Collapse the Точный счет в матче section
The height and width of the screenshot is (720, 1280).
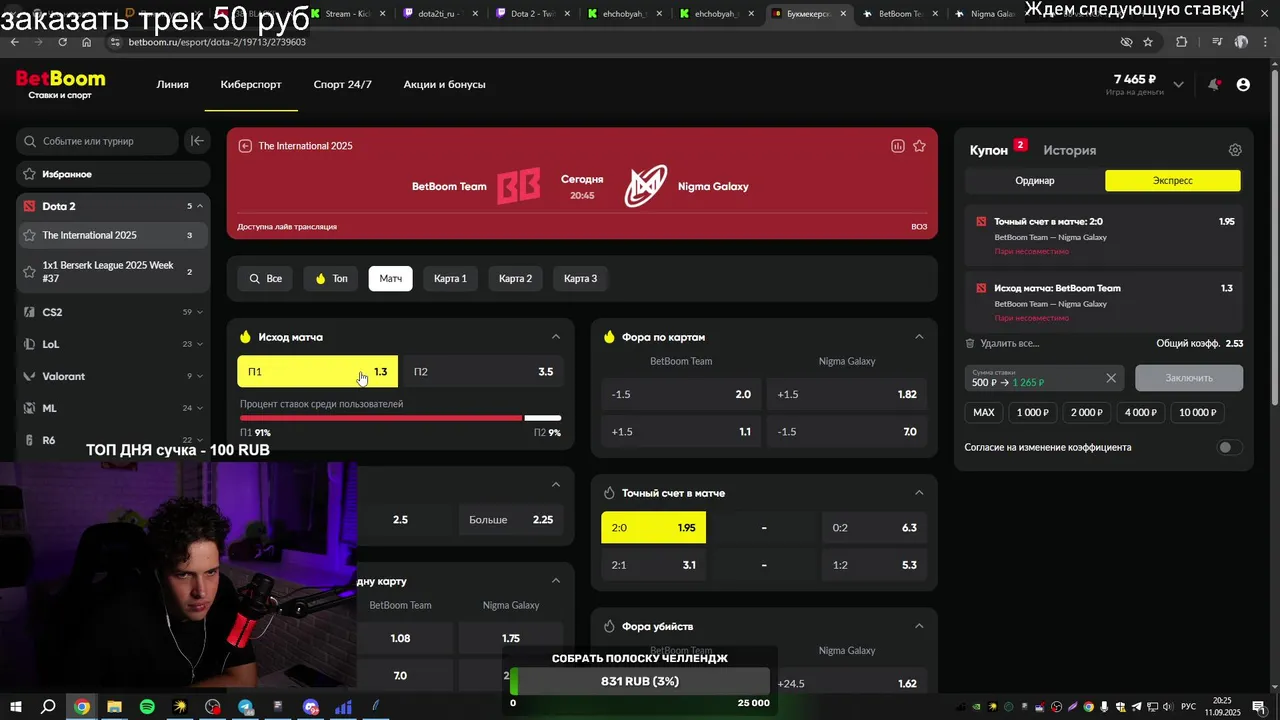tap(919, 493)
